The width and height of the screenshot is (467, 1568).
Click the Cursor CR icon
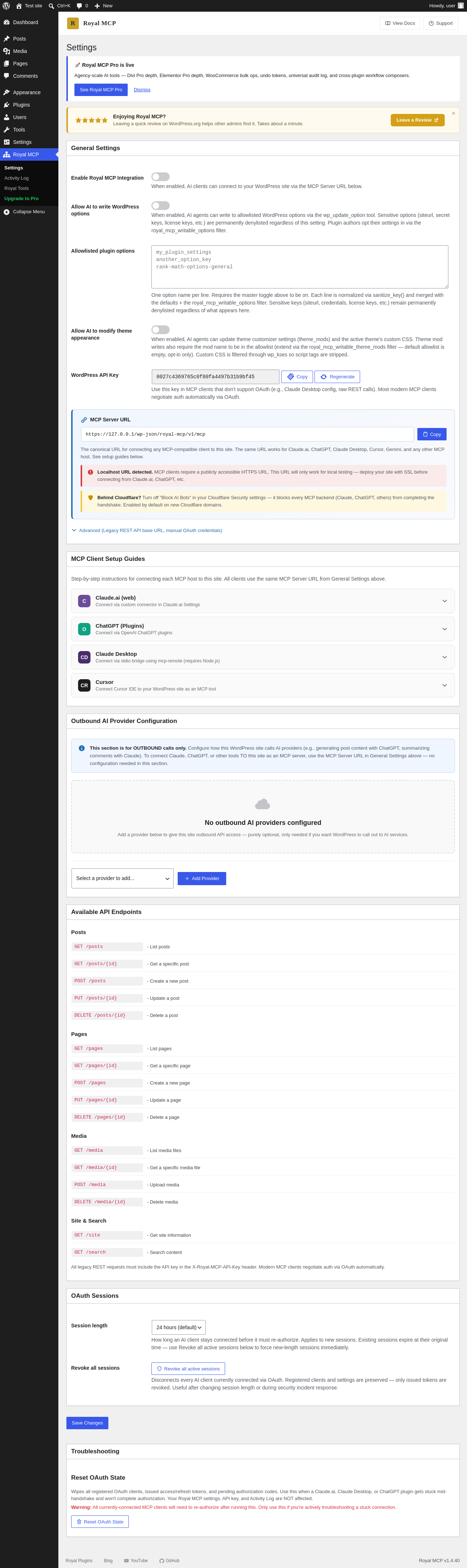click(x=84, y=685)
